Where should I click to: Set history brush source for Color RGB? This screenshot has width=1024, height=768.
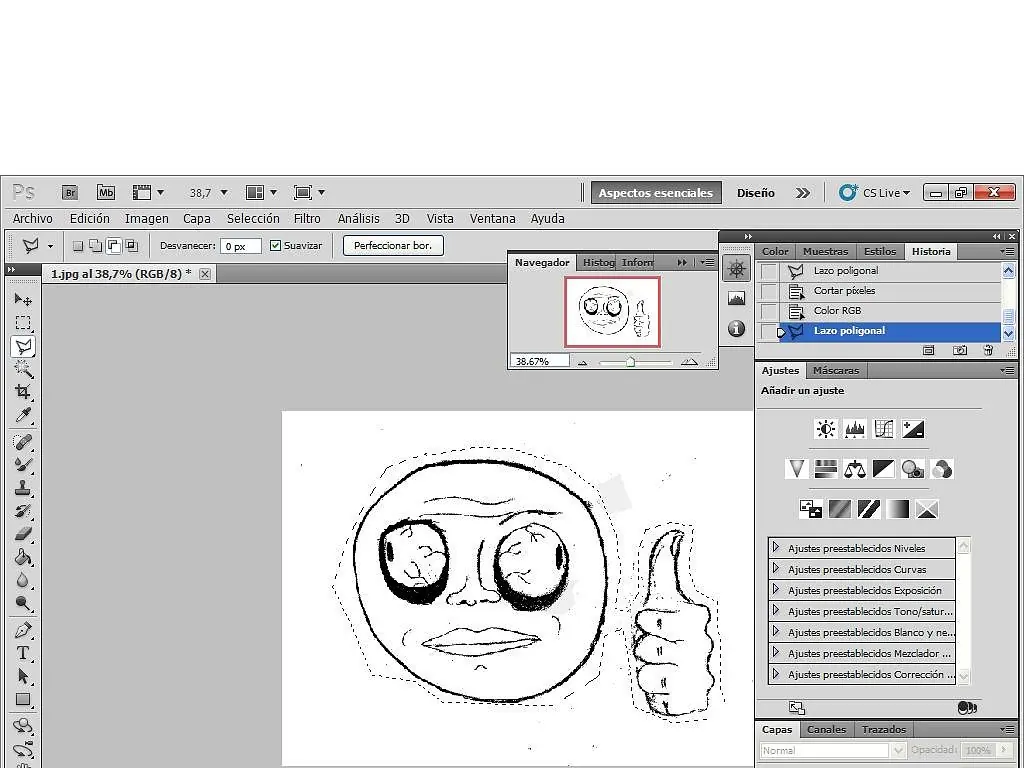769,311
